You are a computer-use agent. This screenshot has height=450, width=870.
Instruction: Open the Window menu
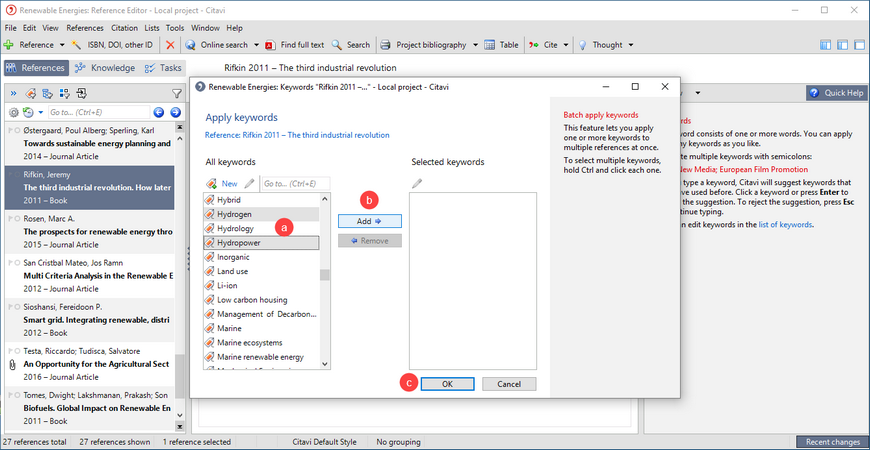205,28
